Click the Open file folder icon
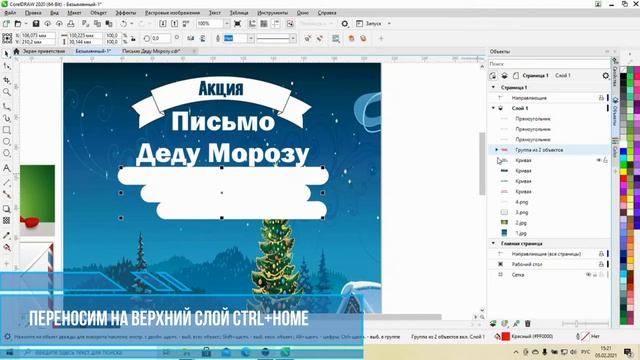 (x=18, y=24)
